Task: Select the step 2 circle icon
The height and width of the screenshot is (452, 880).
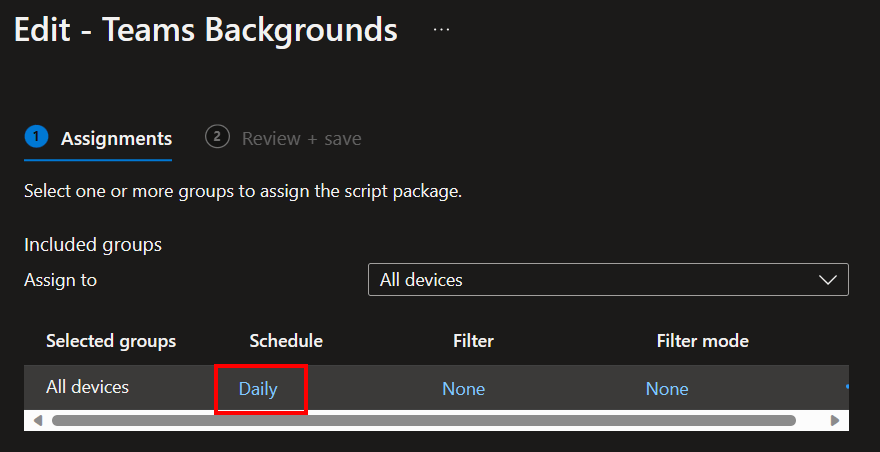Action: (217, 137)
